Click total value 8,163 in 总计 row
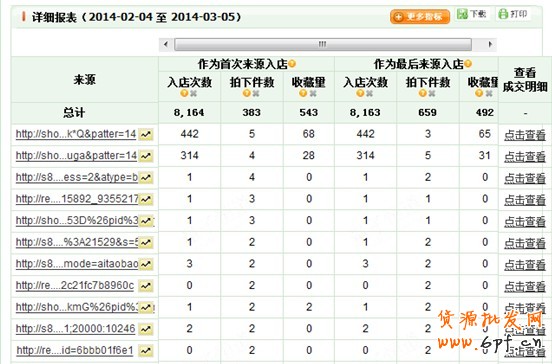The height and width of the screenshot is (364, 552). 365,113
